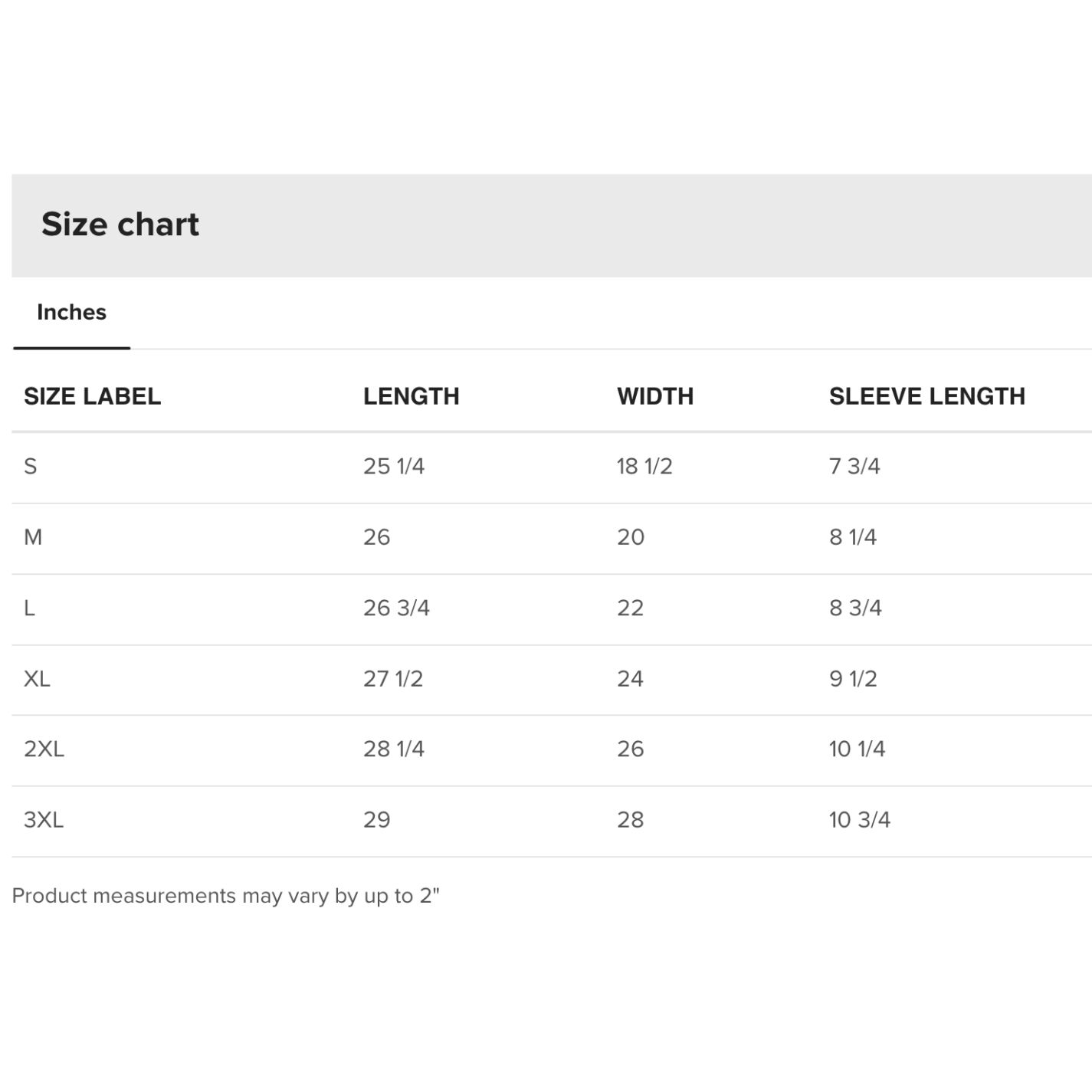Click the 25 1/4 length value

(394, 466)
